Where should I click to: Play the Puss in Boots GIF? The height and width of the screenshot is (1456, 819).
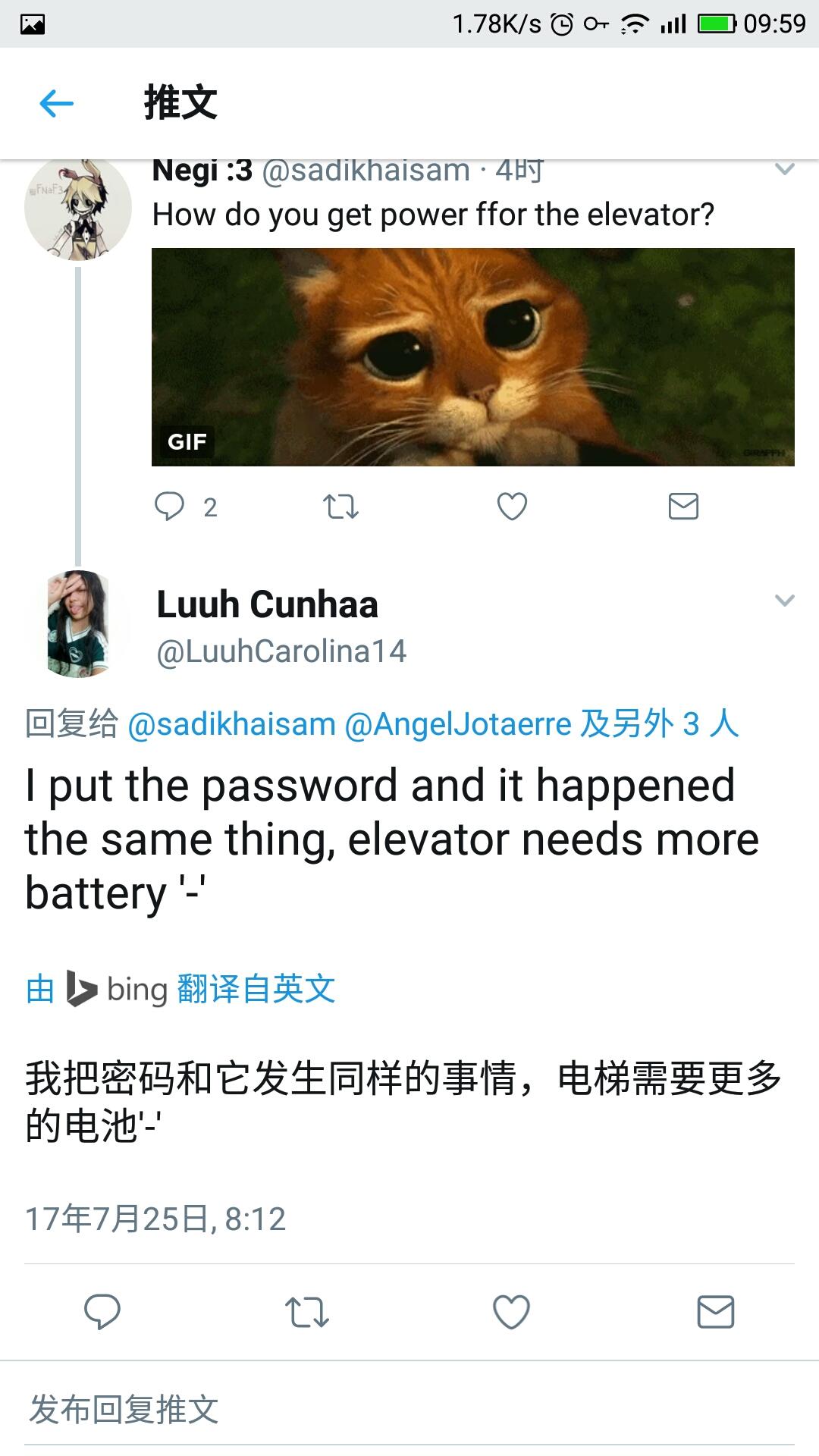[473, 357]
